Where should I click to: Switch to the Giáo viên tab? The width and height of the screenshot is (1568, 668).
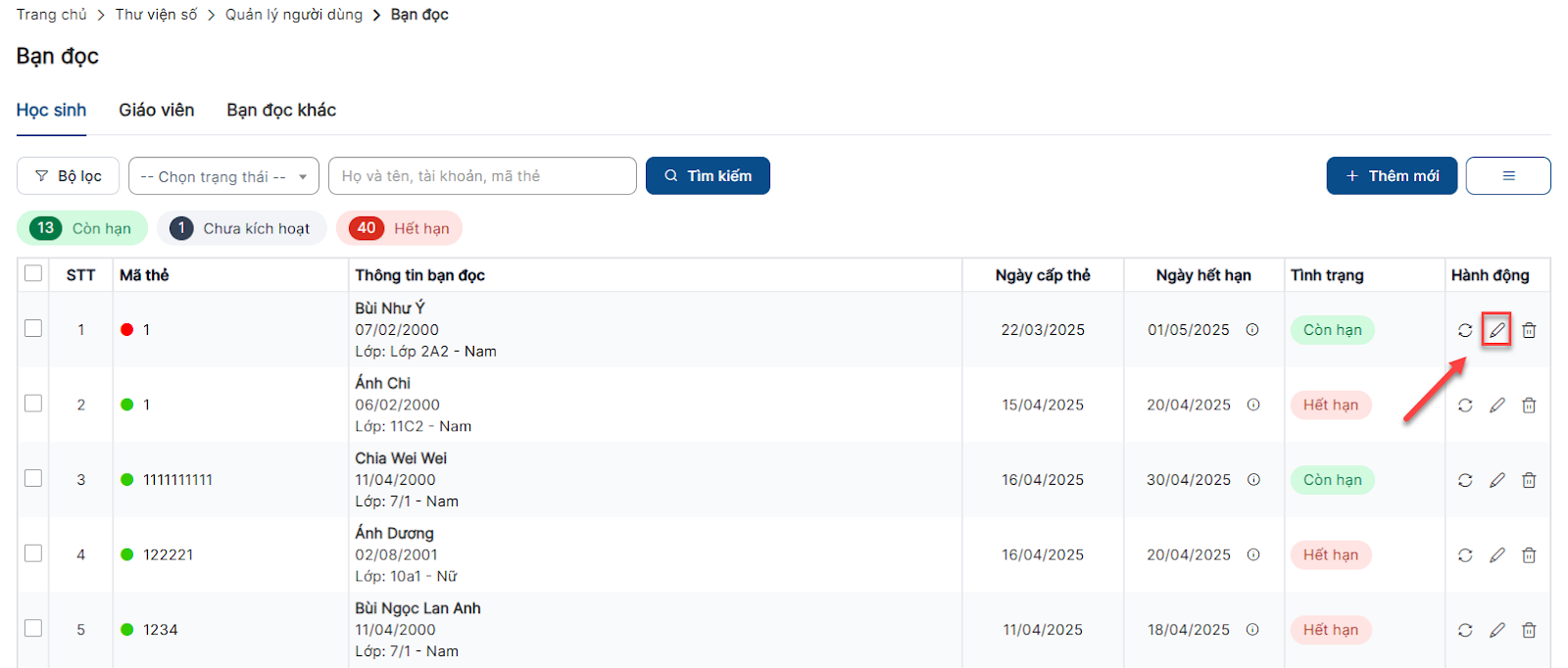[x=157, y=111]
